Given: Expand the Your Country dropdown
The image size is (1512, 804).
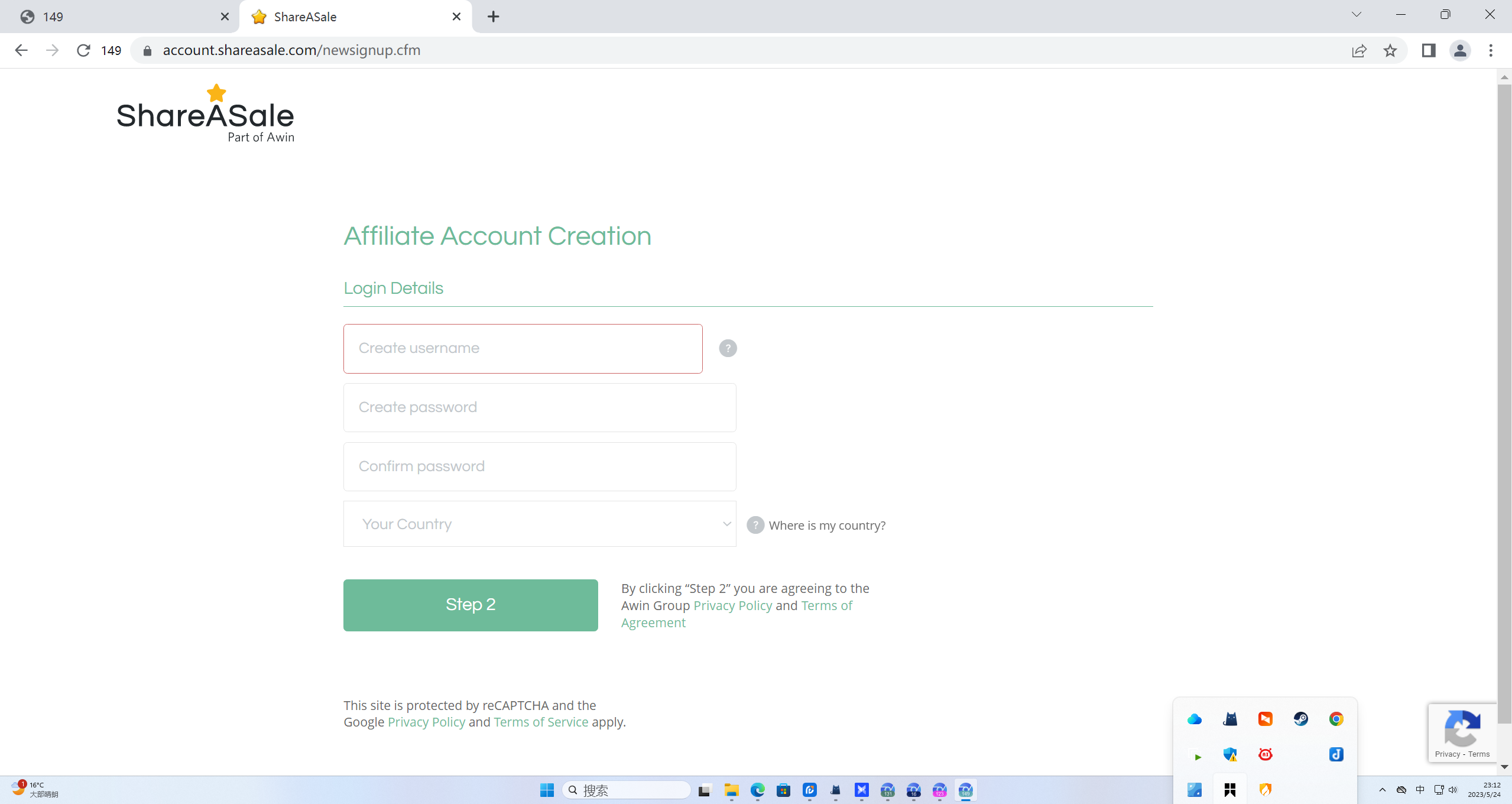Looking at the screenshot, I should point(539,524).
